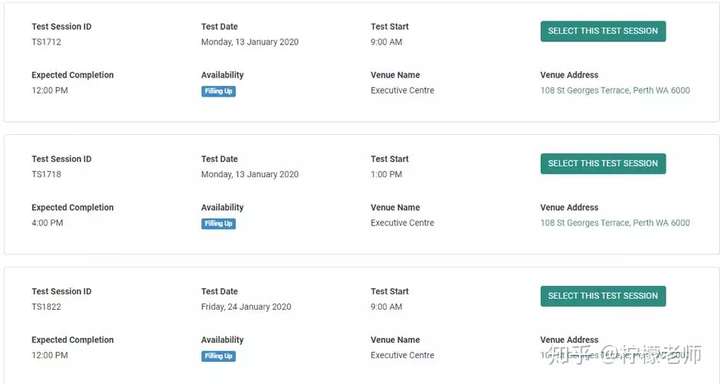Click Monday, 13 January 2020 date in TS1718 card

click(x=250, y=175)
